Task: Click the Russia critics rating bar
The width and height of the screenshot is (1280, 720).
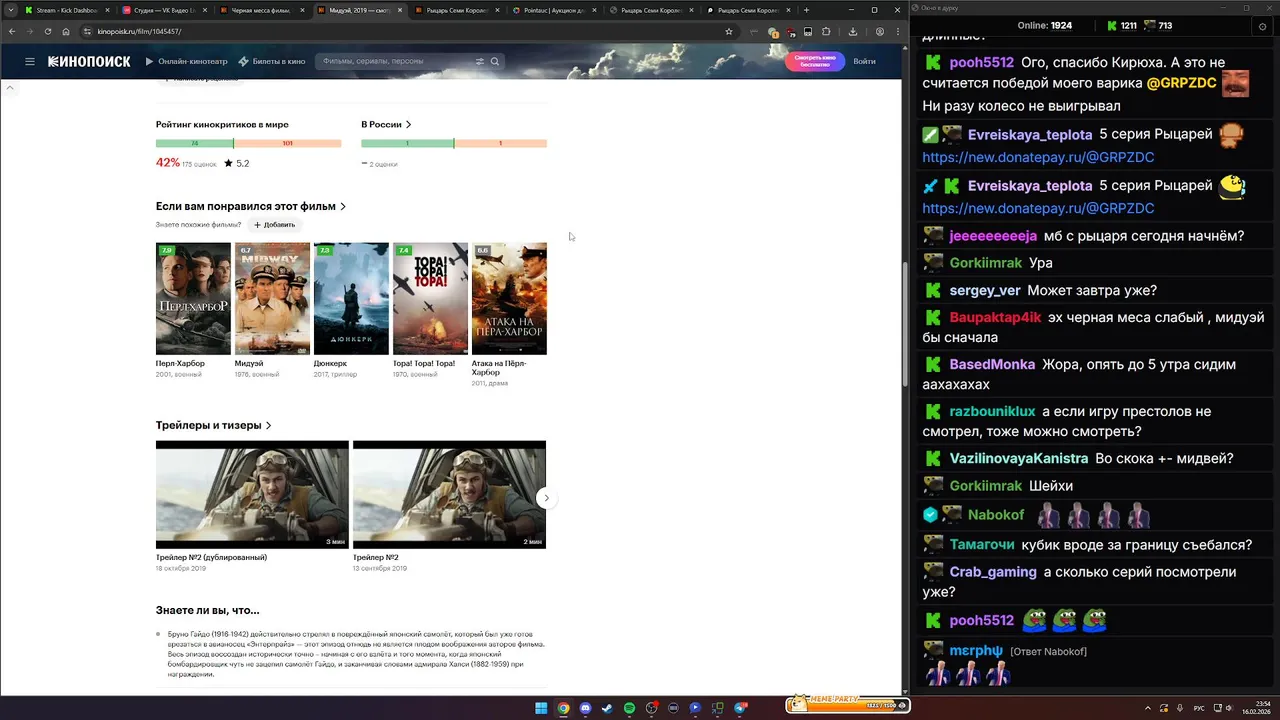Action: [454, 143]
